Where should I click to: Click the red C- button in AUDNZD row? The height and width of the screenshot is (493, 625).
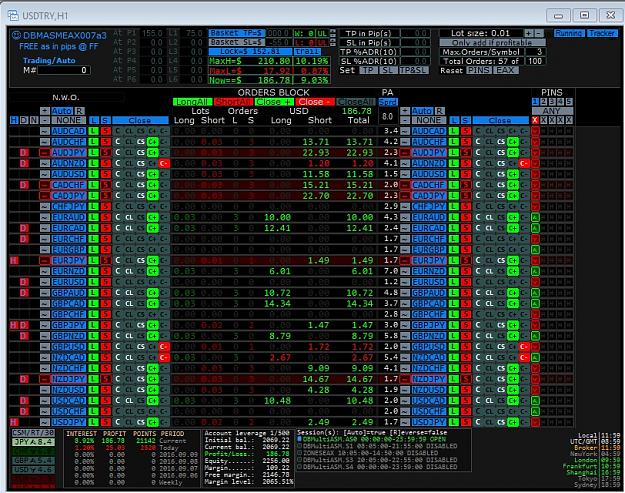coord(164,163)
